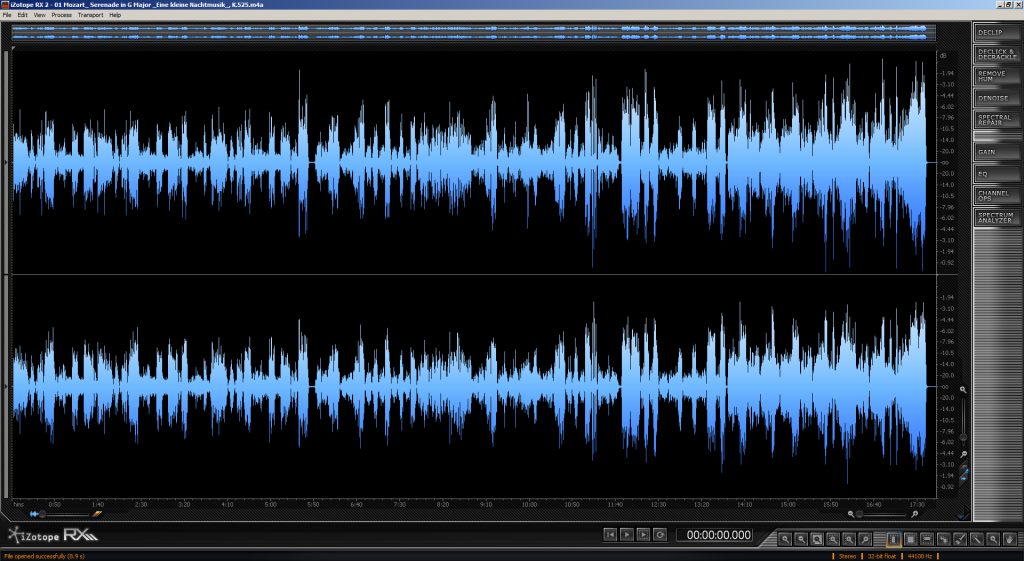Click the zoom out full (mirrored magnifier) icon
Screen dimensions: 1024x561
click(x=865, y=539)
